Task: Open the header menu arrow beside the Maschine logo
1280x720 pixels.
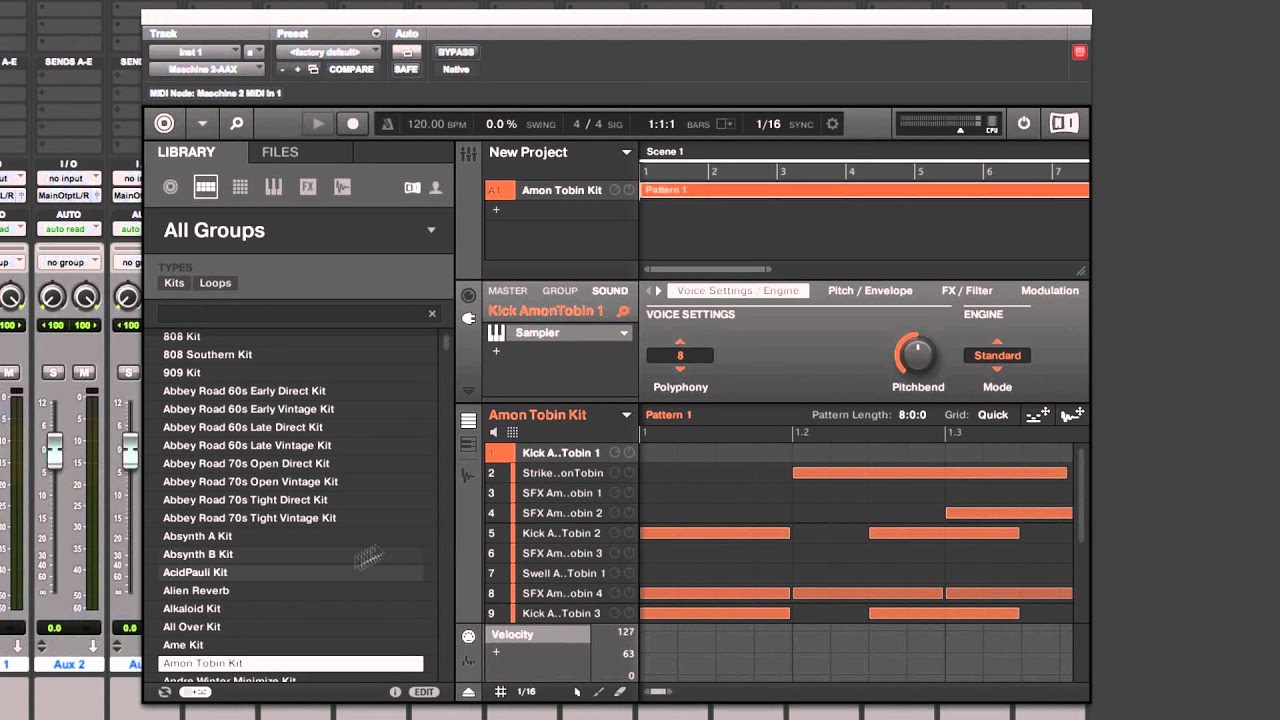Action: (202, 124)
